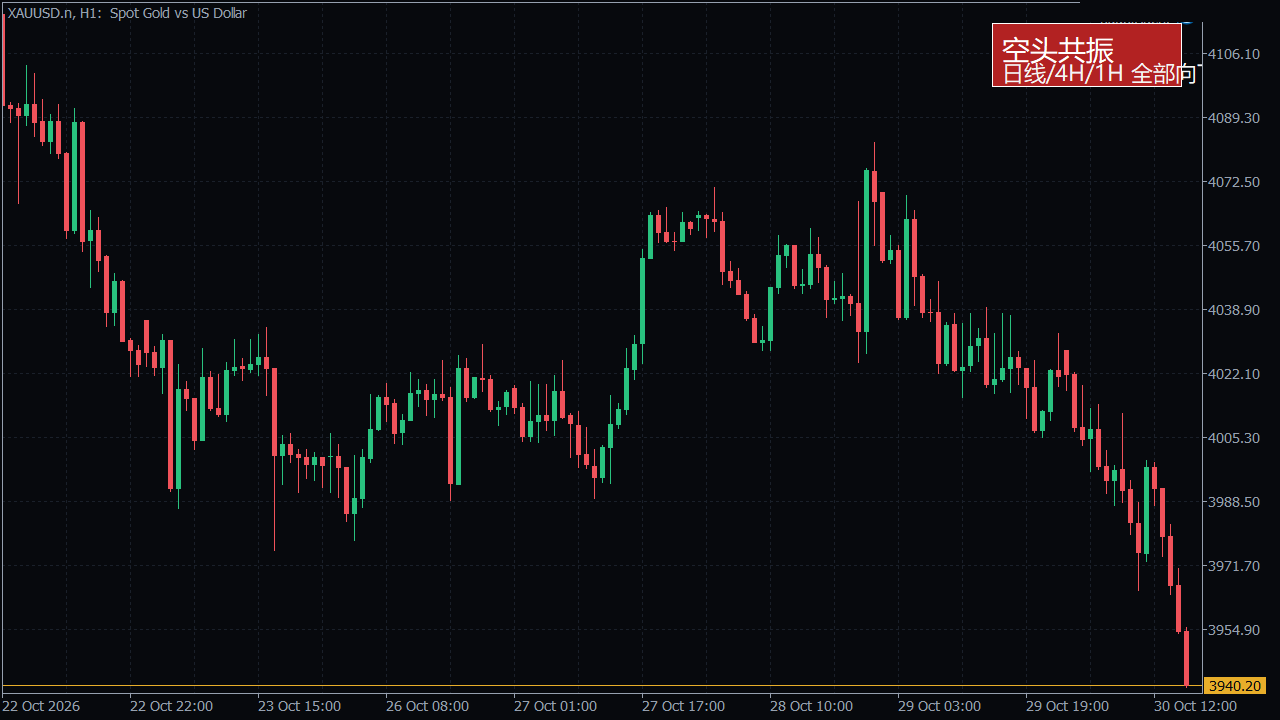Click the 3954.90 price axis label
Viewport: 1280px width, 720px height.
click(1235, 630)
